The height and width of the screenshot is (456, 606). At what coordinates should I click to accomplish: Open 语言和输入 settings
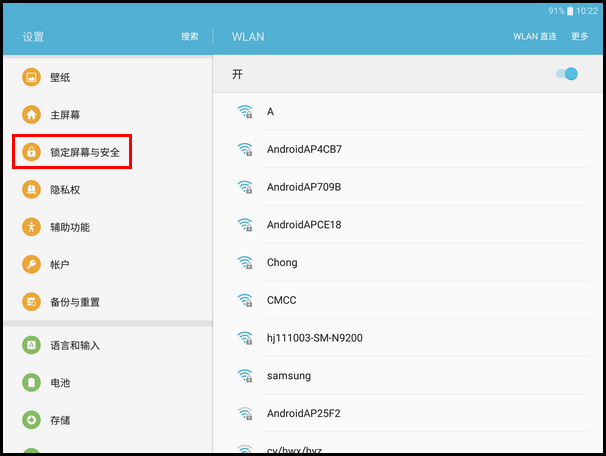pos(108,345)
